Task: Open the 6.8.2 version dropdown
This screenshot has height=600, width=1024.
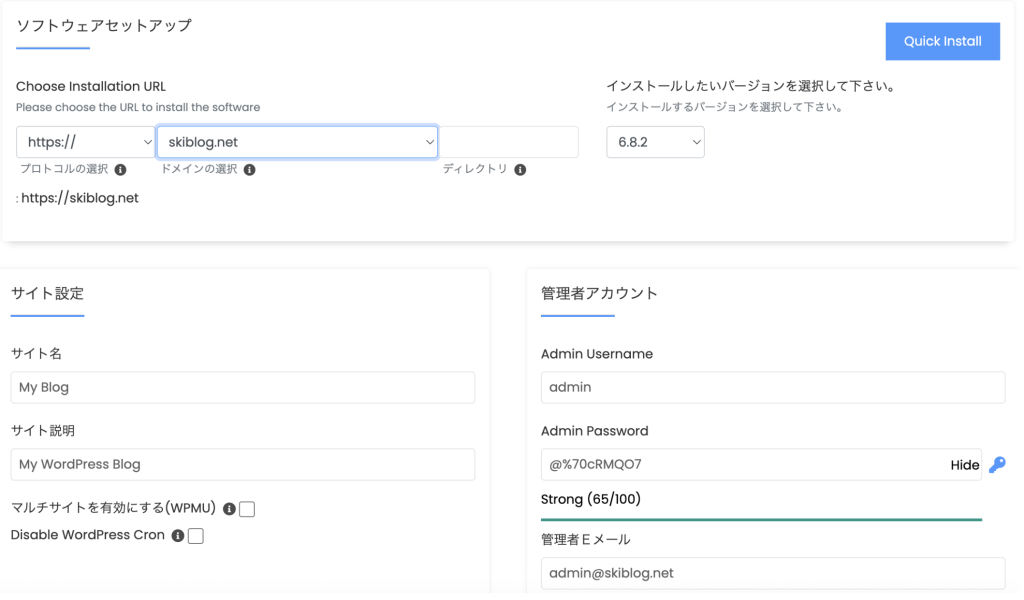Action: 655,142
